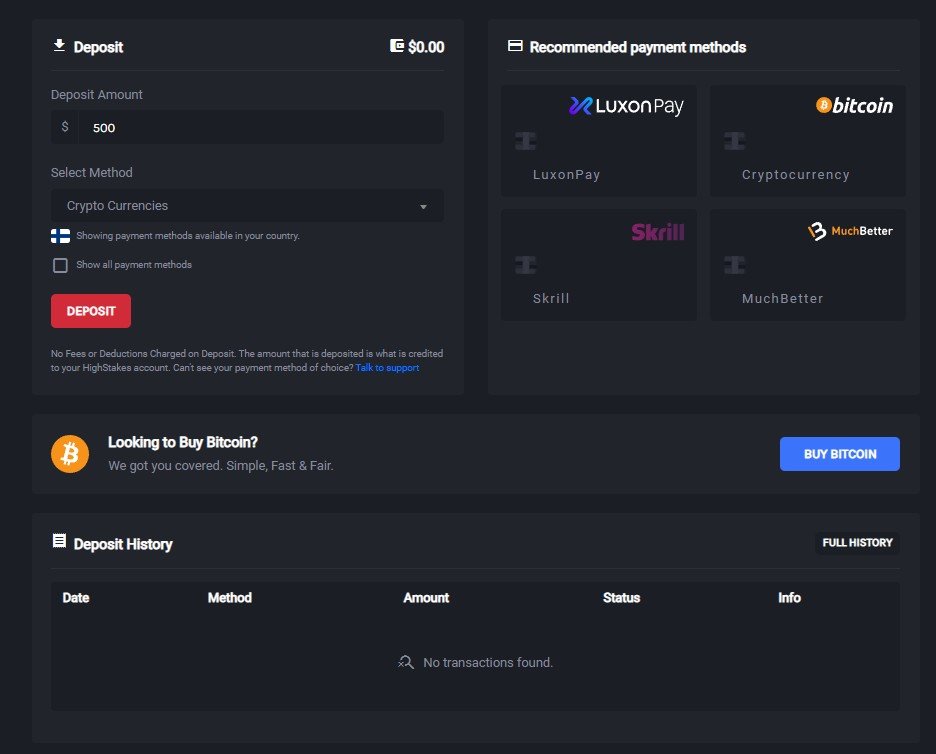
Task: Click the Amount column header
Action: (x=426, y=598)
